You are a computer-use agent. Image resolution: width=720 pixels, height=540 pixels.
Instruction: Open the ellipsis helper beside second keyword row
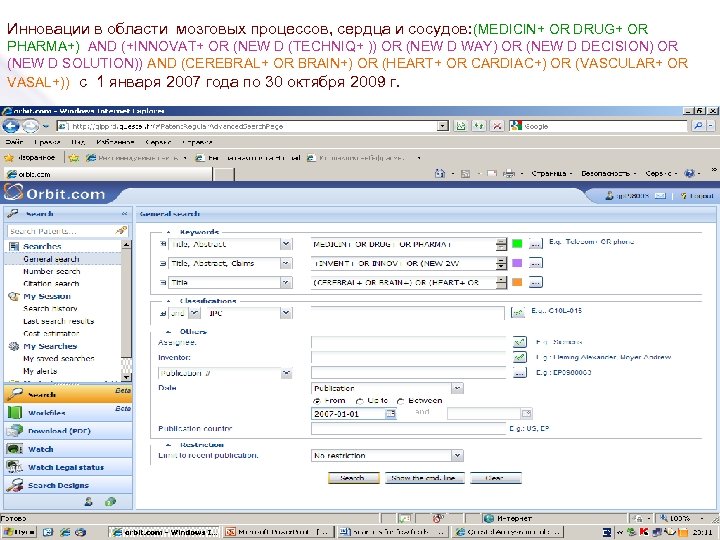click(535, 263)
